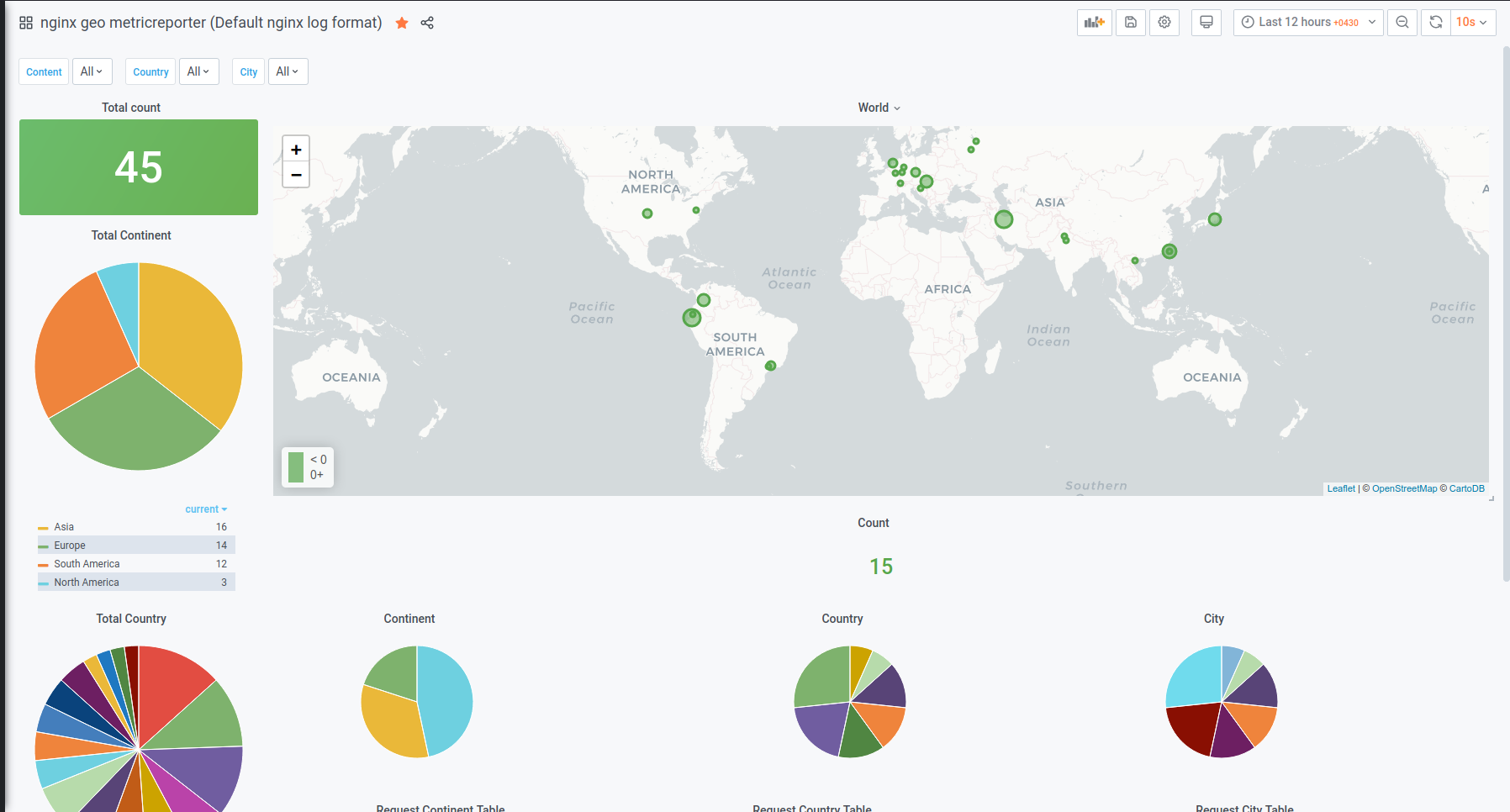This screenshot has height=812, width=1510.
Task: Open Country pie panel title menu
Action: coord(842,619)
